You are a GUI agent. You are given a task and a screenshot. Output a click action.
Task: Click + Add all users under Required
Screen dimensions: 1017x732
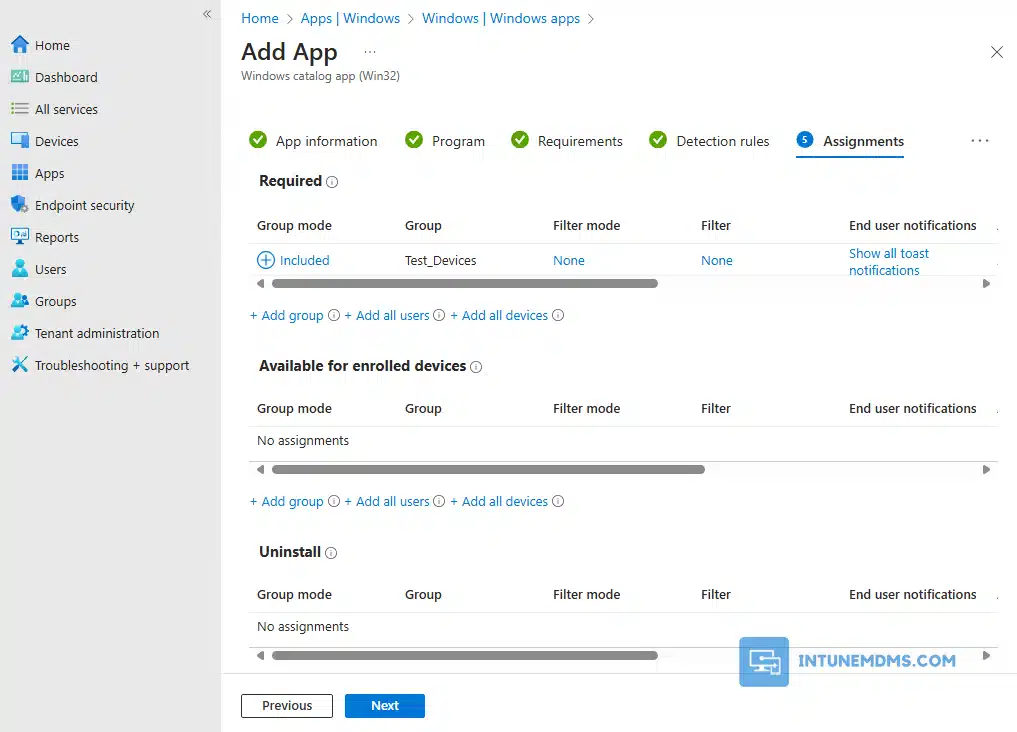387,315
